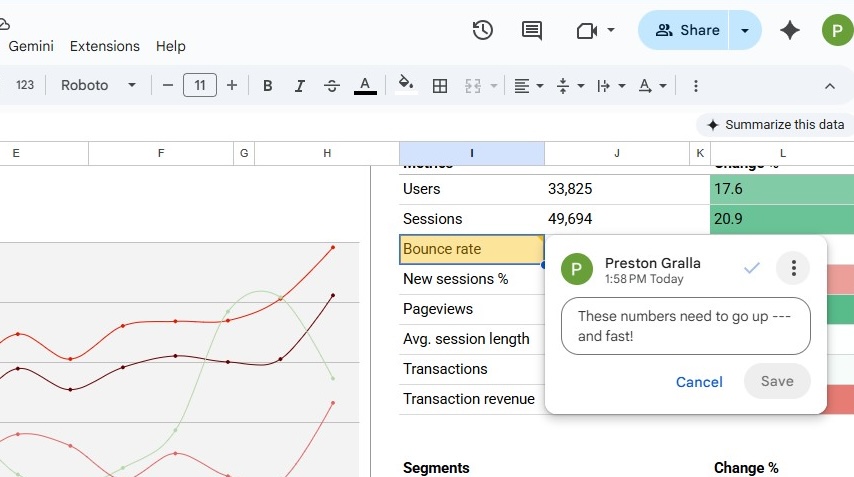Select the cell with value 33,825

[617, 189]
